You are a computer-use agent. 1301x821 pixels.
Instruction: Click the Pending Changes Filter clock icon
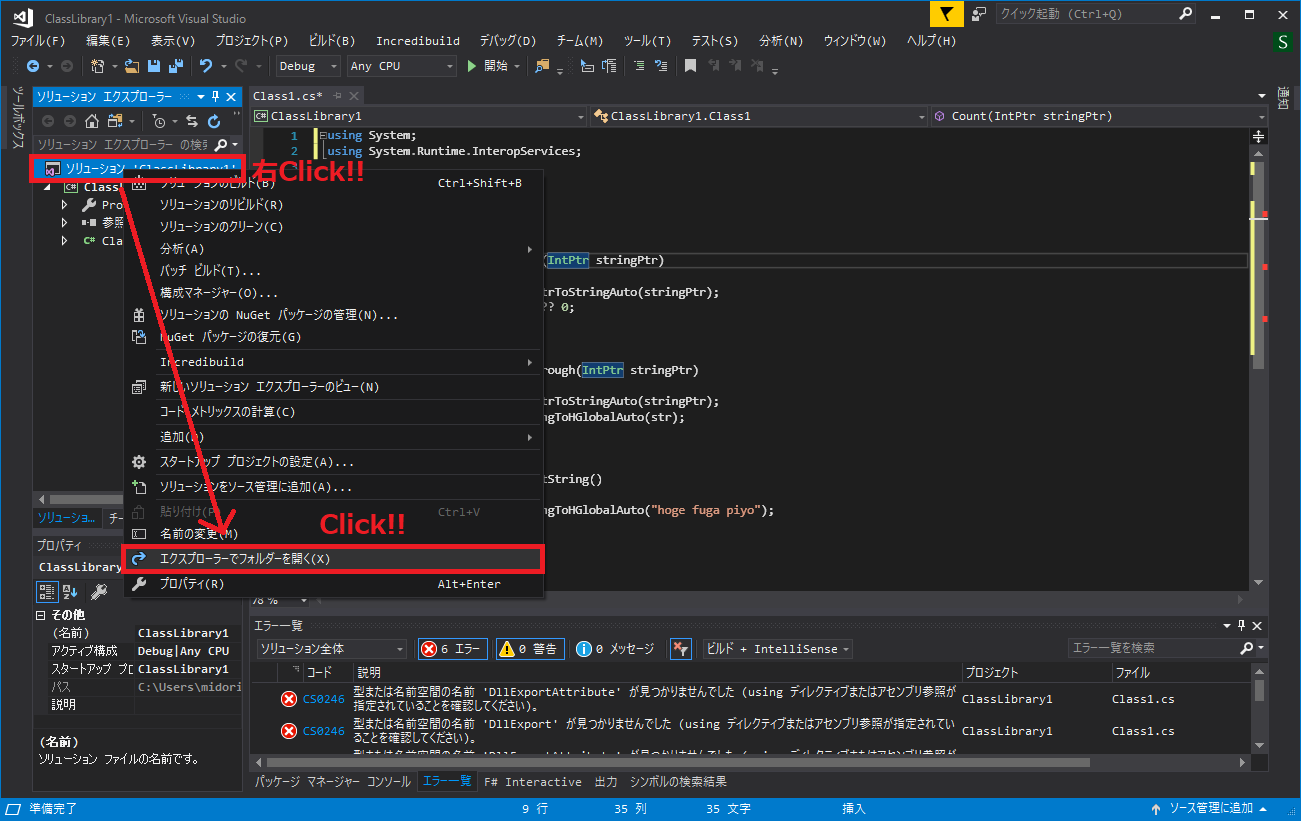pos(158,121)
